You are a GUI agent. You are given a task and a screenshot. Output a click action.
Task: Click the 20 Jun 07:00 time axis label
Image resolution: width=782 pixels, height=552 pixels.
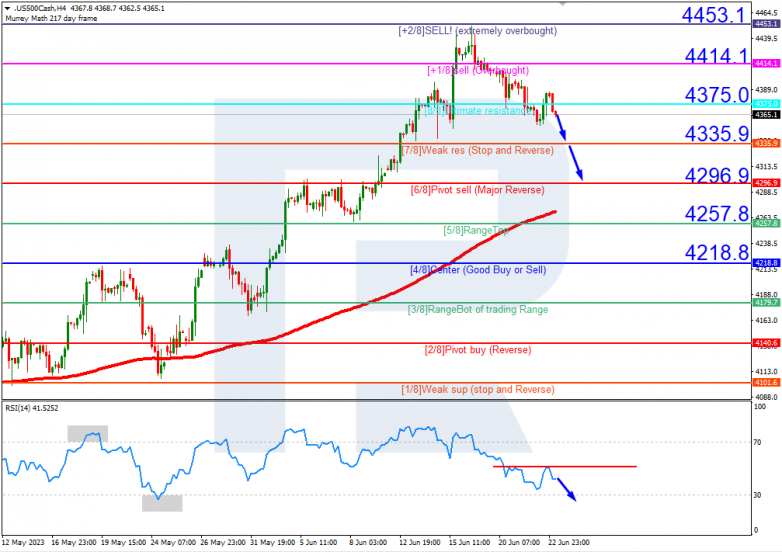pyautogui.click(x=519, y=542)
